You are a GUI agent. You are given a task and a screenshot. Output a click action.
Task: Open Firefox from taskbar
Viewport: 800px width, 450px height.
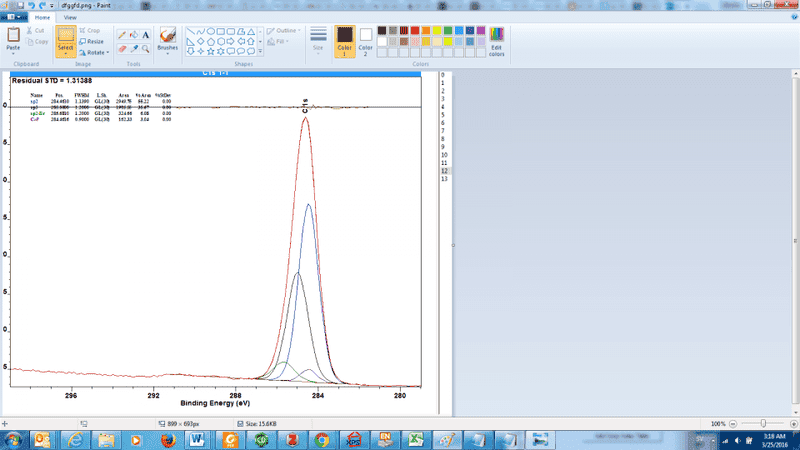pyautogui.click(x=167, y=440)
